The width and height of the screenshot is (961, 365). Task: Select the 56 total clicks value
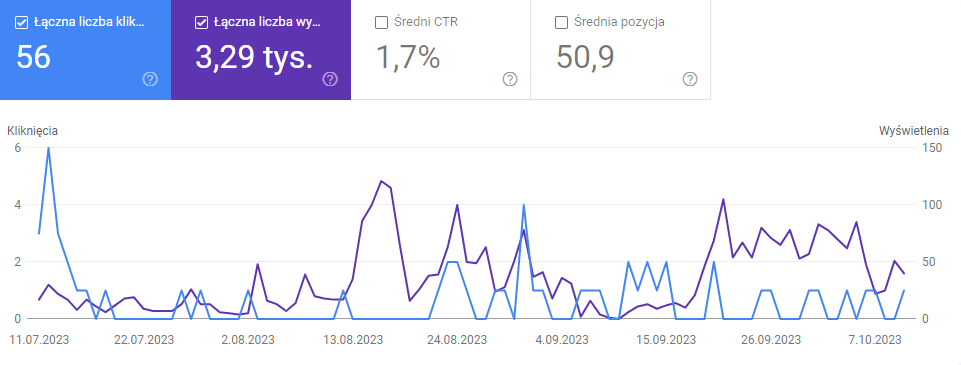33,57
